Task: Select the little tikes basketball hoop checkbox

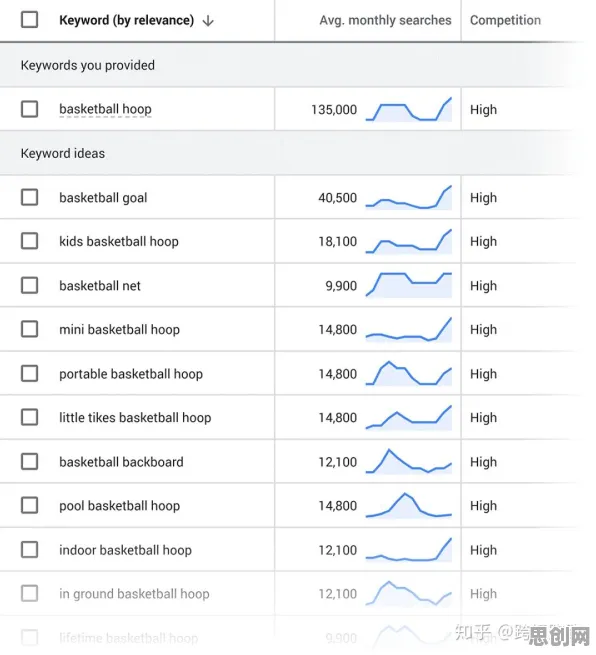Action: [30, 417]
